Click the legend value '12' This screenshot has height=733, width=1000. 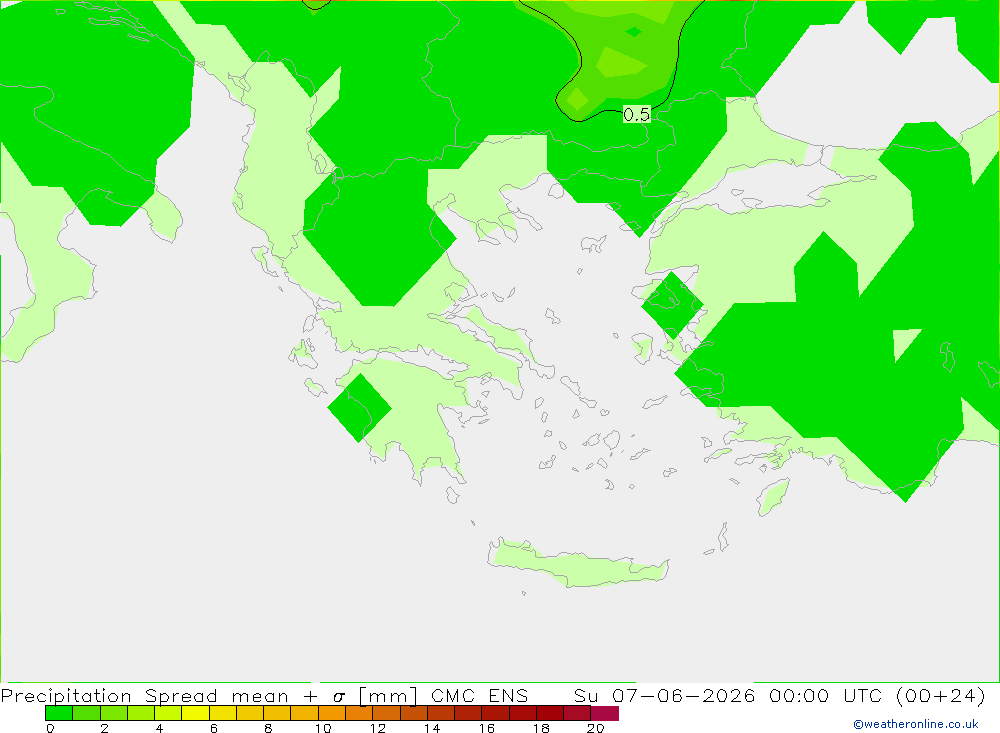pyautogui.click(x=378, y=728)
